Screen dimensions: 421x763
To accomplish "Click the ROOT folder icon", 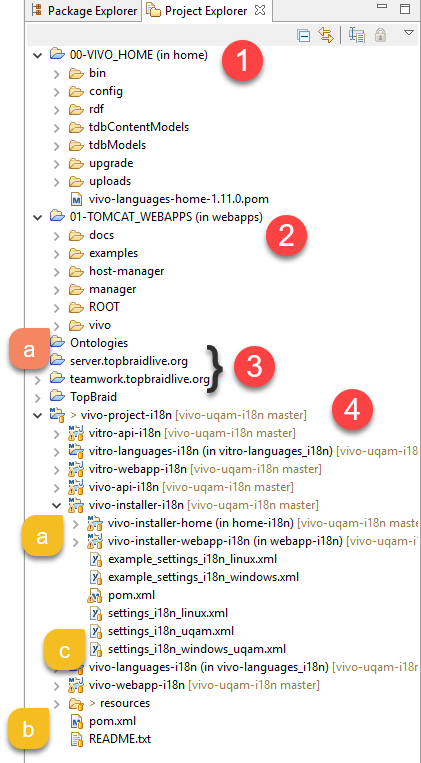I will [76, 307].
